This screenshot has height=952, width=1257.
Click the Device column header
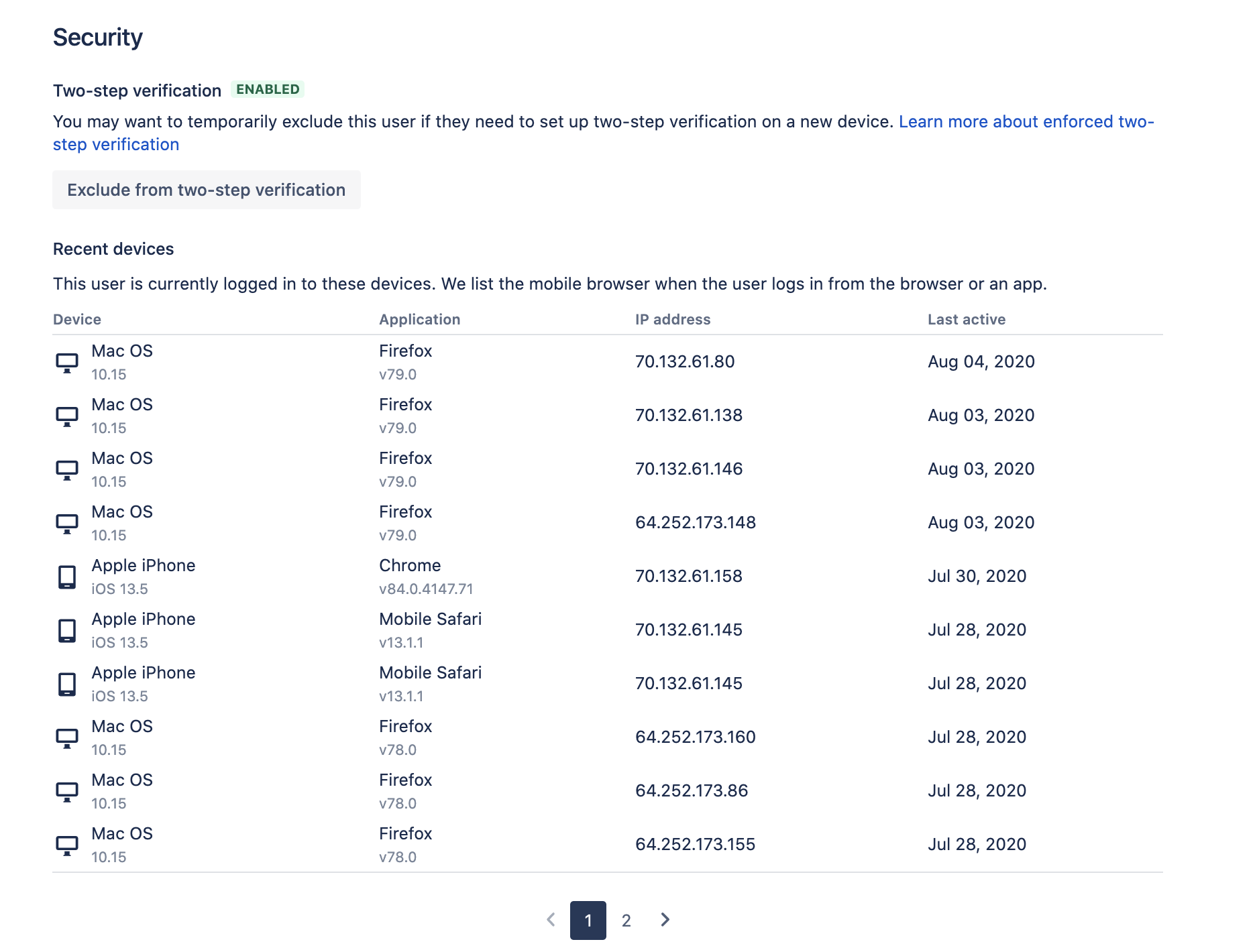click(77, 319)
